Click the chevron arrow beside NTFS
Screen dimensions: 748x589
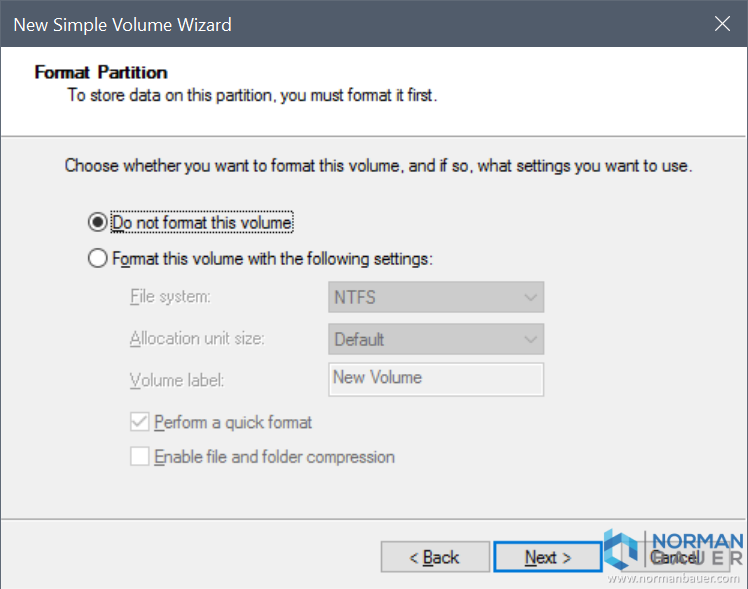coord(529,297)
